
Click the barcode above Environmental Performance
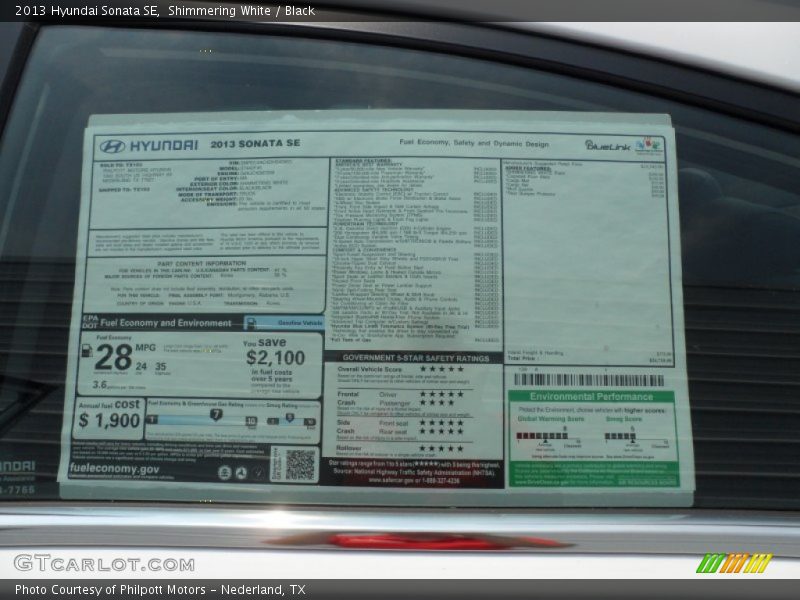(589, 380)
